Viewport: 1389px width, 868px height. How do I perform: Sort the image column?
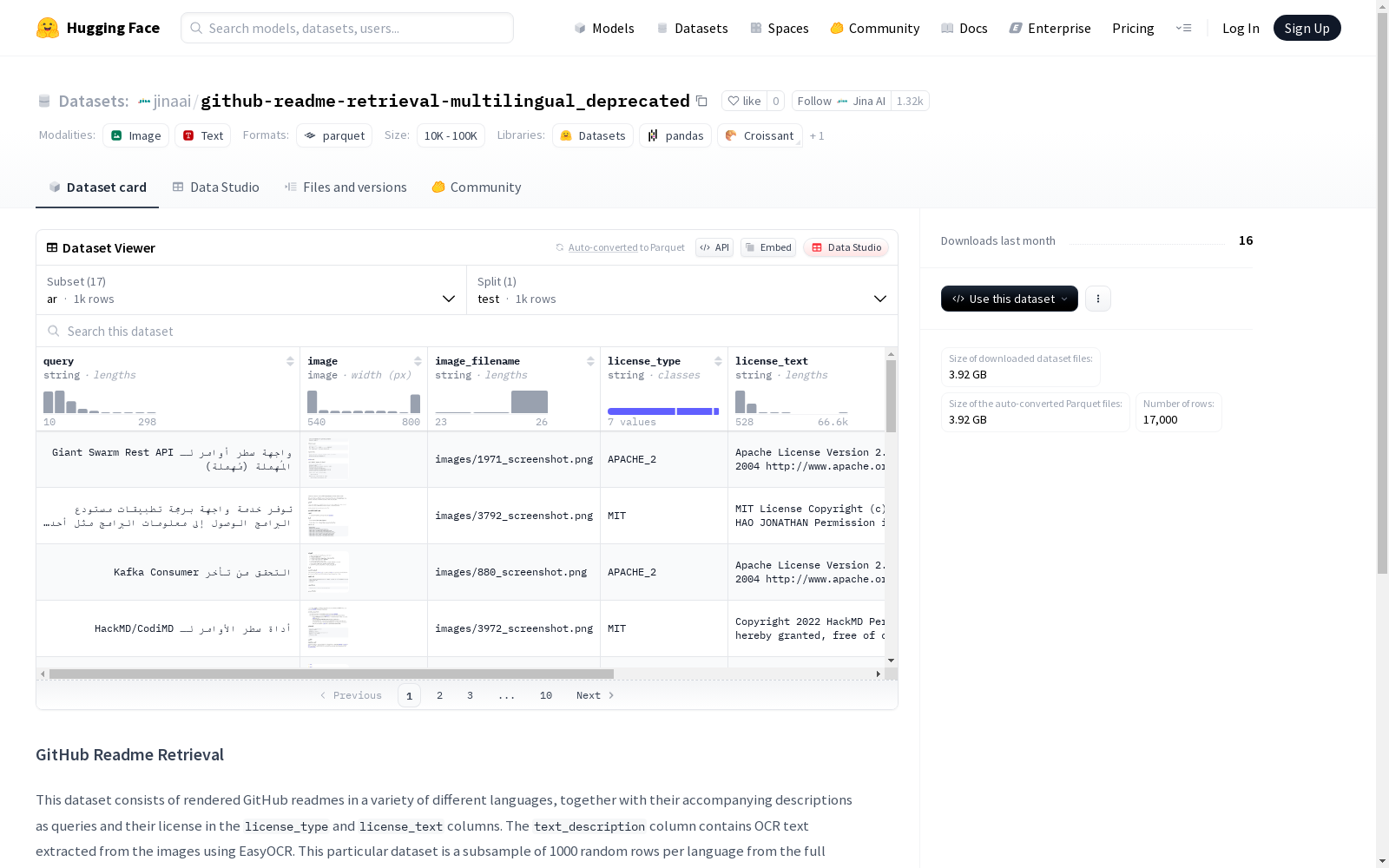coord(418,361)
